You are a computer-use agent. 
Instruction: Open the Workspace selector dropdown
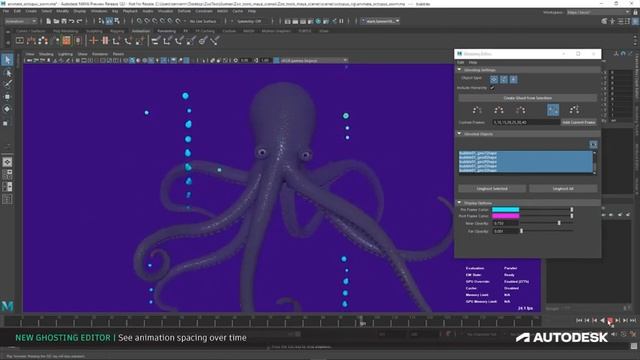click(x=599, y=12)
